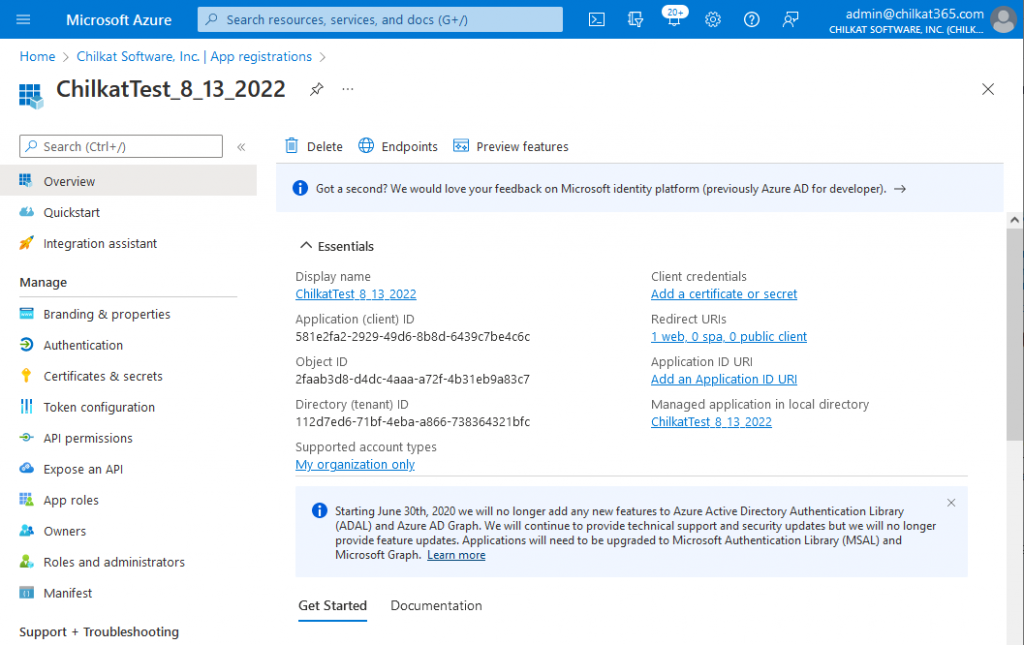Open the Directories + subscriptions filter
Screen dimensions: 1024x645
(x=635, y=19)
